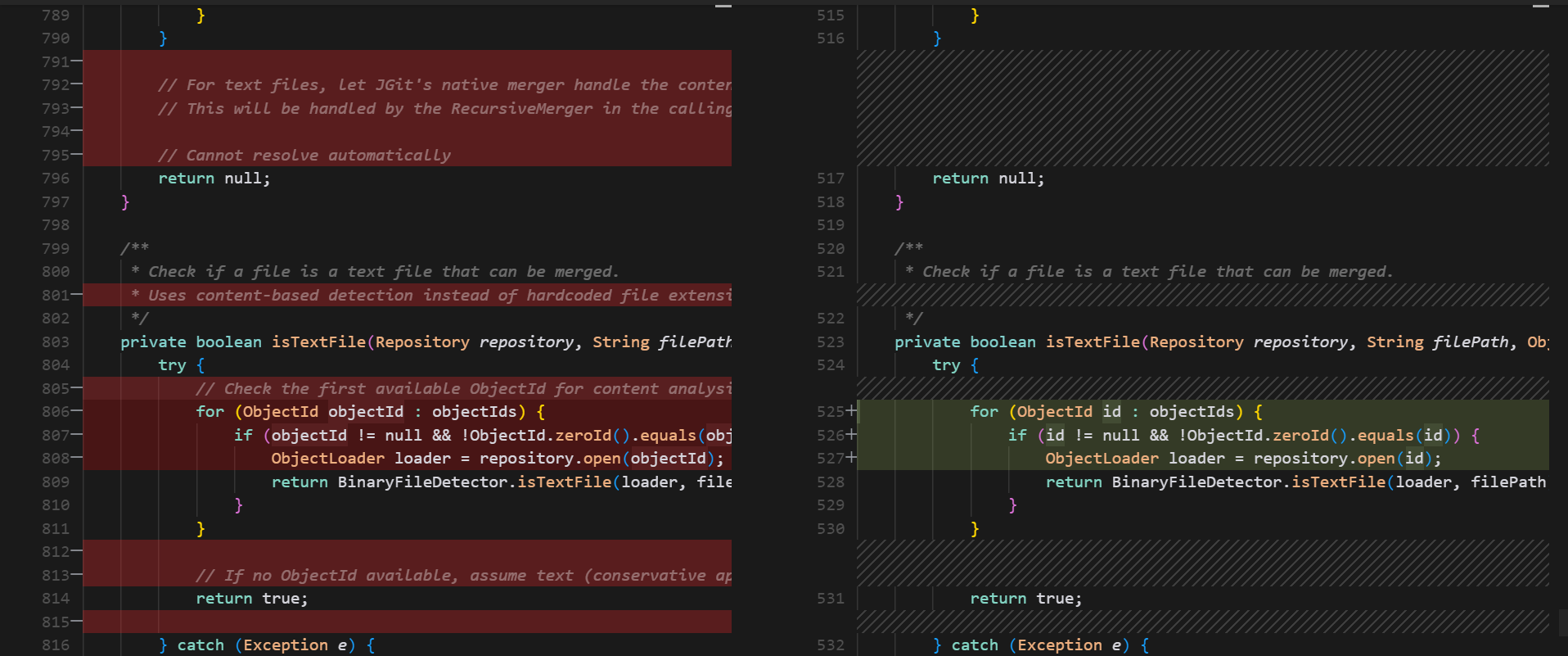Select line number 530 in the right pane
Screen dimensions: 1568x656
(x=830, y=528)
